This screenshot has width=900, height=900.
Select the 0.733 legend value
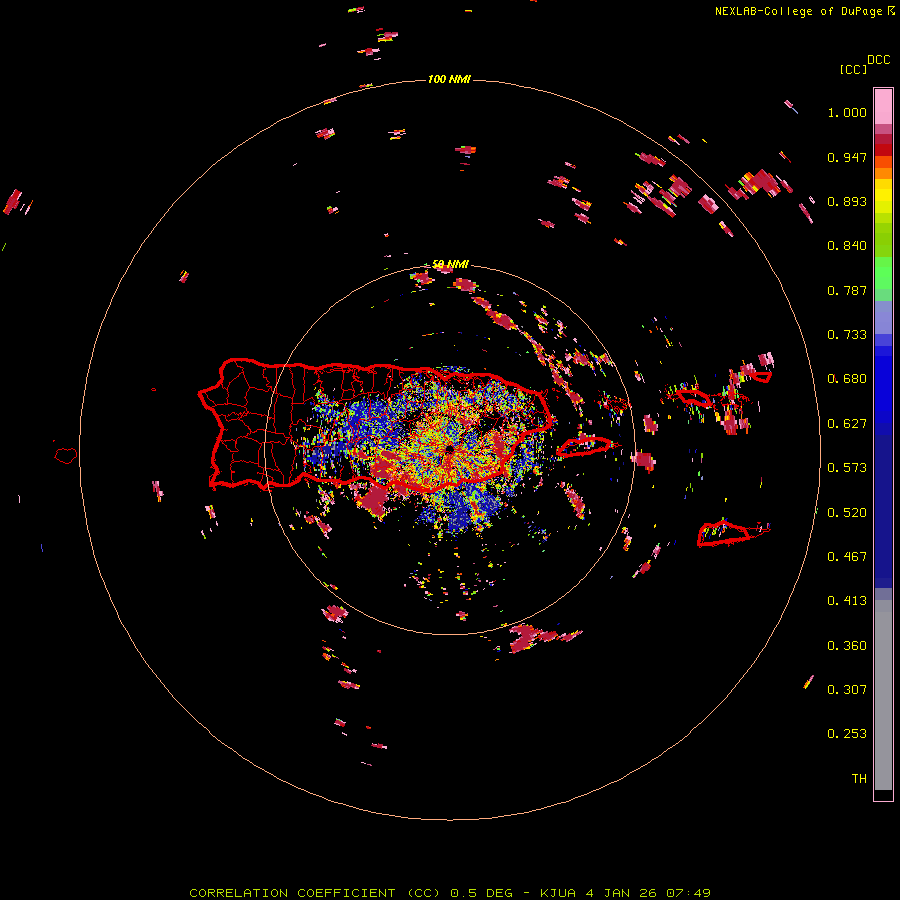click(x=847, y=335)
